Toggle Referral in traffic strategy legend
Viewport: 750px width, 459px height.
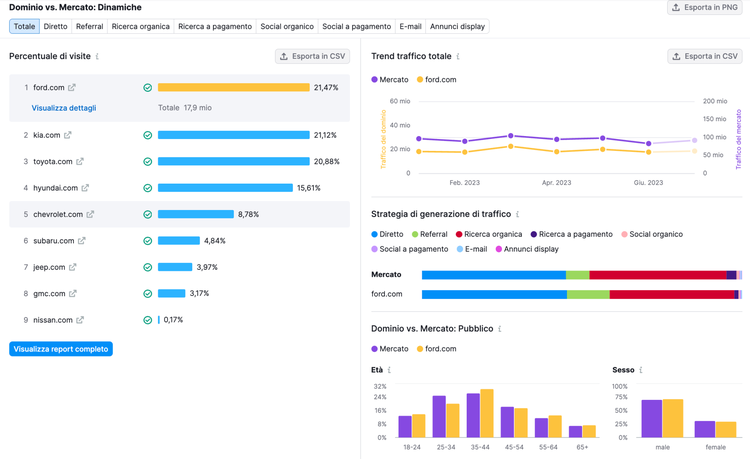pyautogui.click(x=430, y=234)
